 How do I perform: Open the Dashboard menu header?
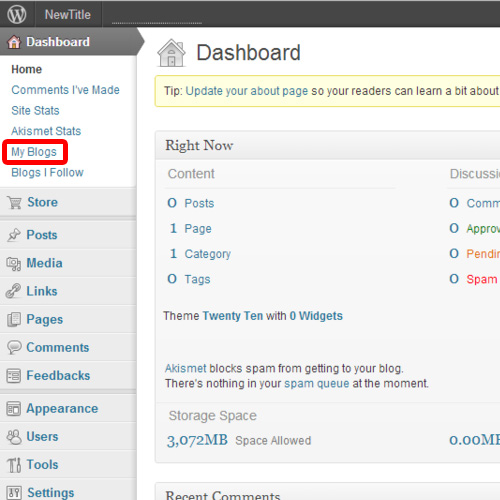click(68, 42)
